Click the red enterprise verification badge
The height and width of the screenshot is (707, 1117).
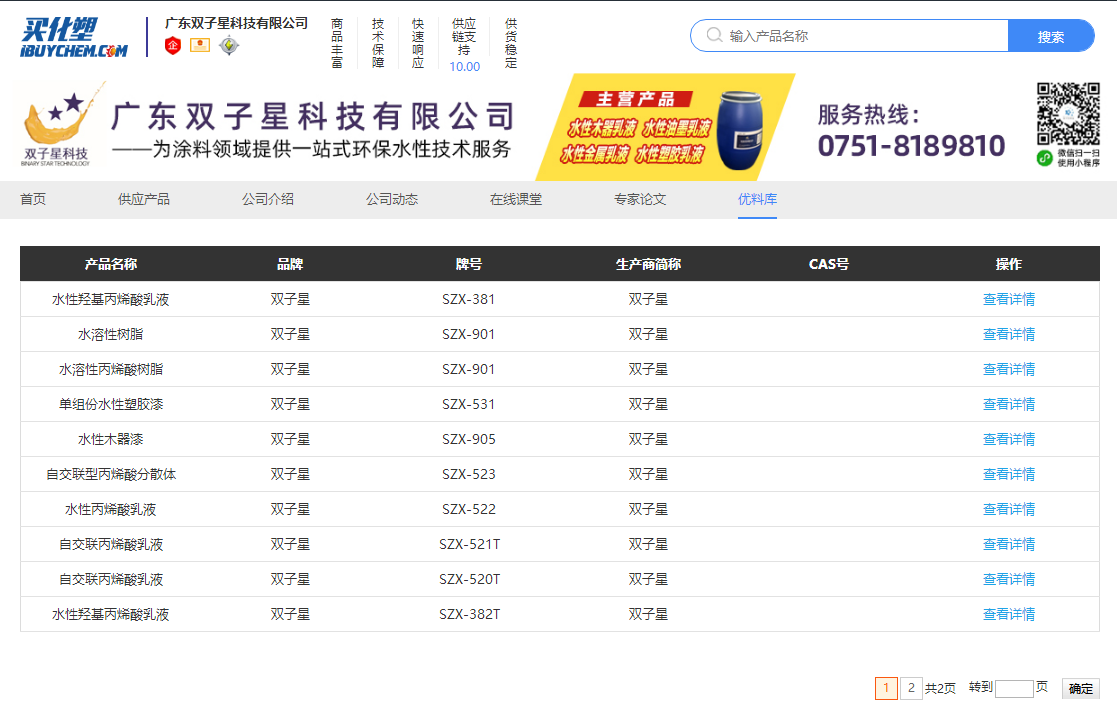(x=172, y=46)
